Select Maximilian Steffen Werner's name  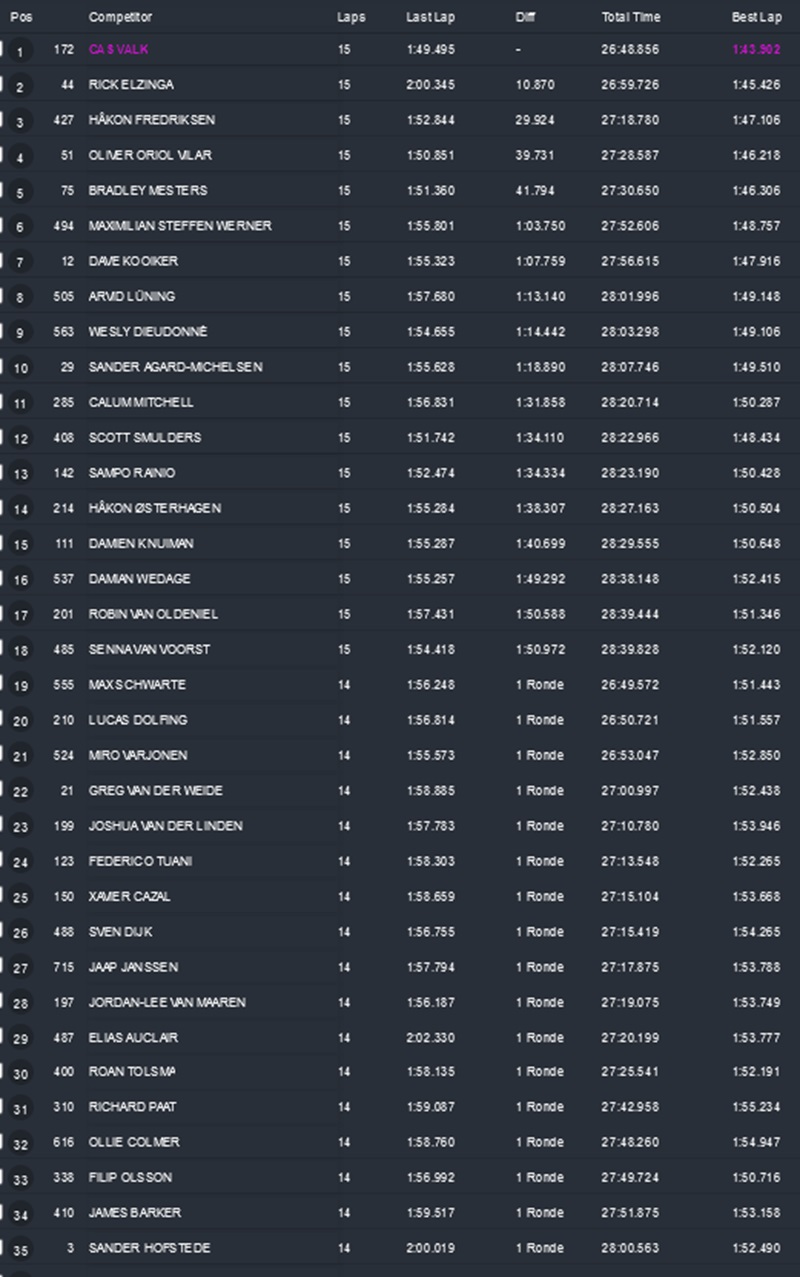click(x=179, y=226)
